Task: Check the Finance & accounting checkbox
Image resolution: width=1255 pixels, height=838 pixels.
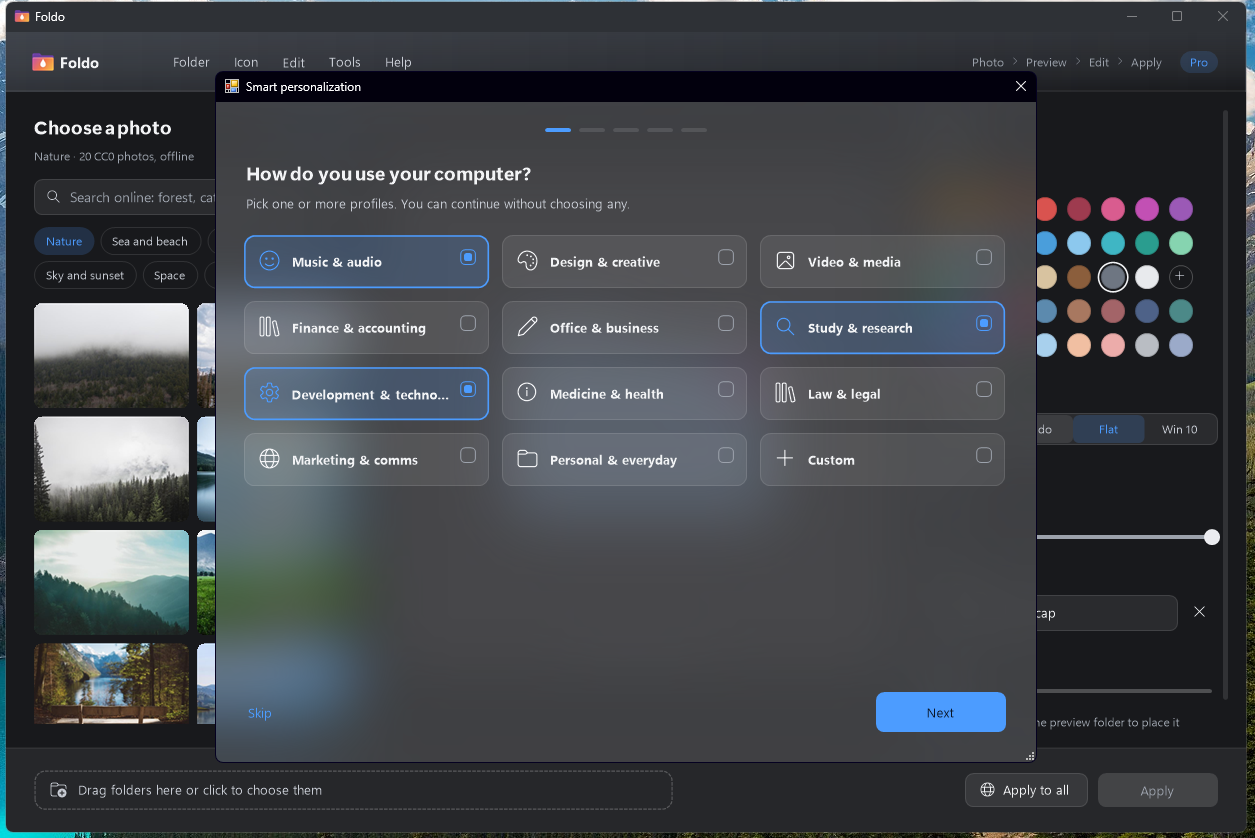Action: click(468, 323)
